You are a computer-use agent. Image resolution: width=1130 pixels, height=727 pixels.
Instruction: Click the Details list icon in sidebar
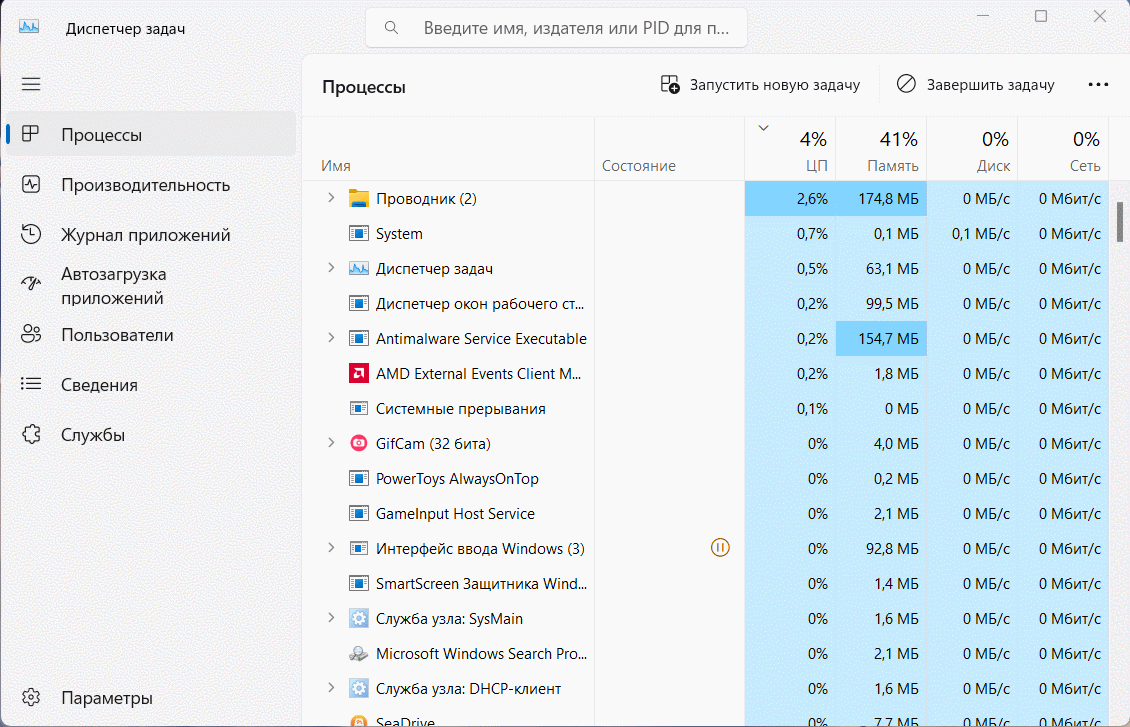point(31,384)
